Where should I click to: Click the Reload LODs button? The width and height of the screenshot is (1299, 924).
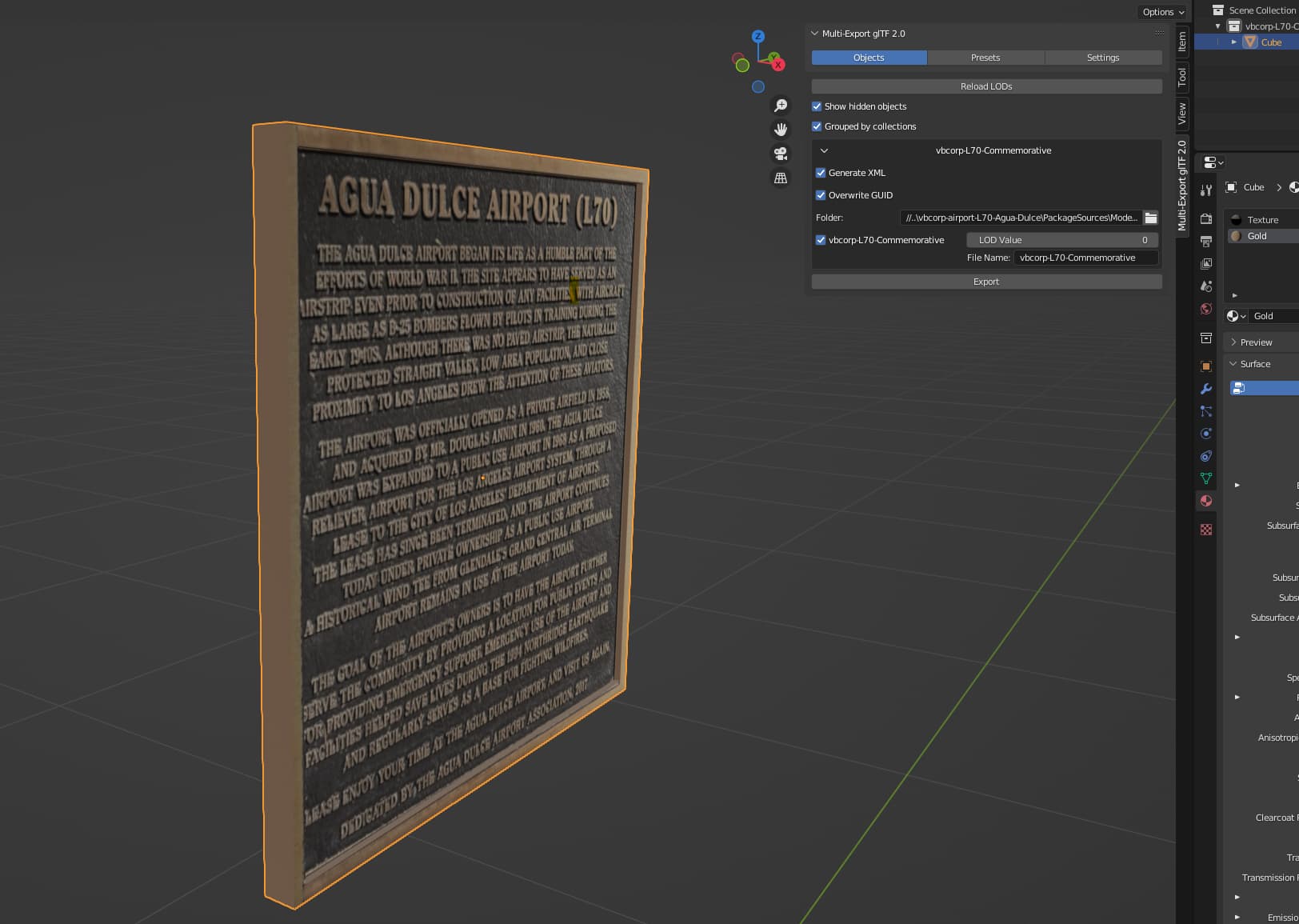tap(986, 86)
